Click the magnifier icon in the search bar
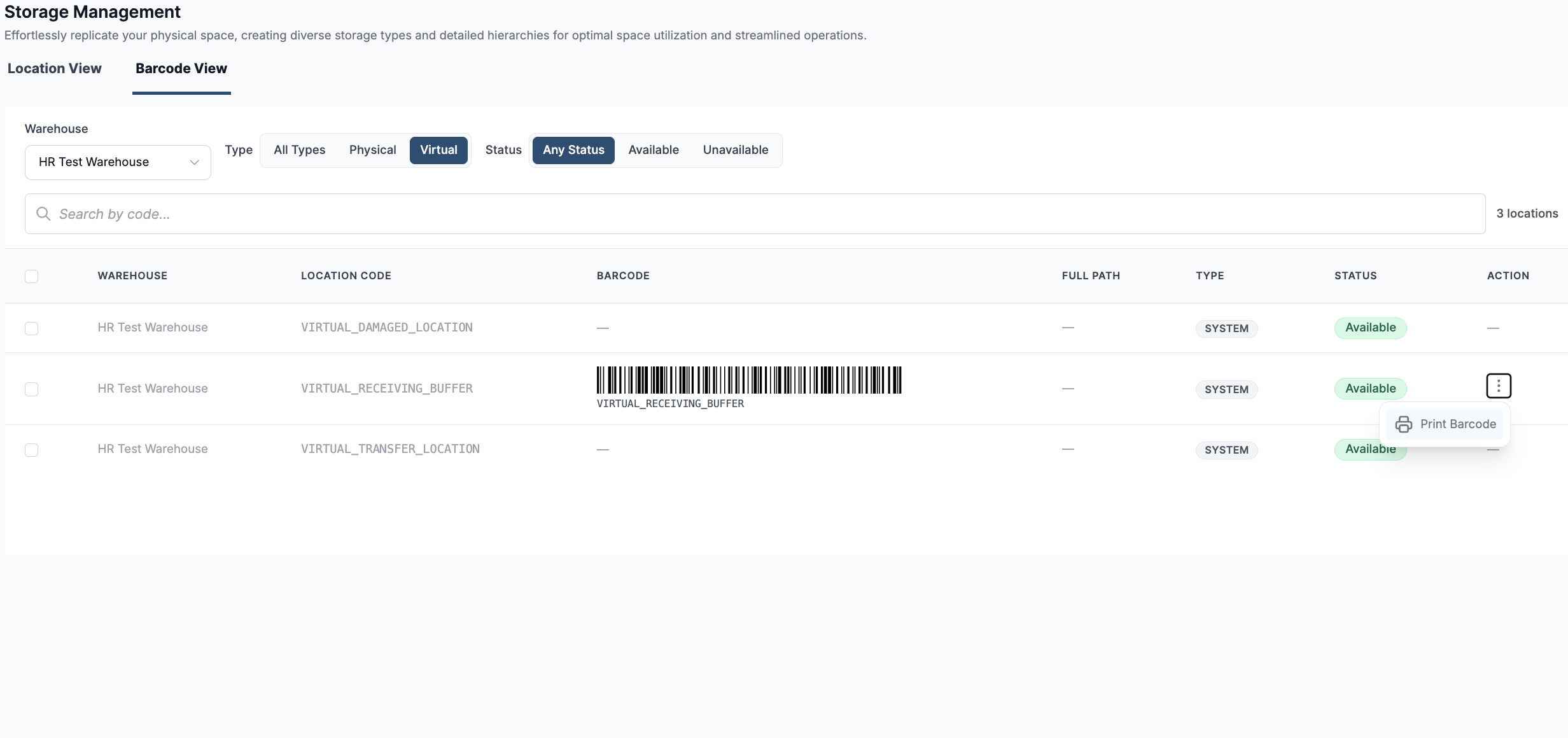The image size is (1568, 738). [x=43, y=214]
